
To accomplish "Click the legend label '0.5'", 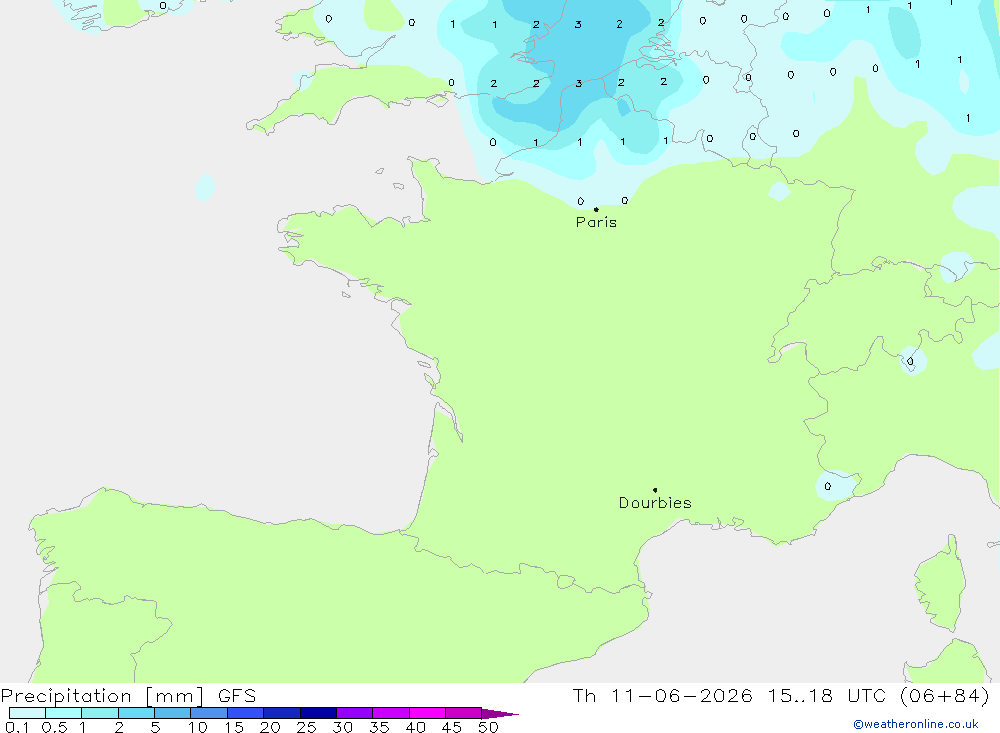I will 54,727.
